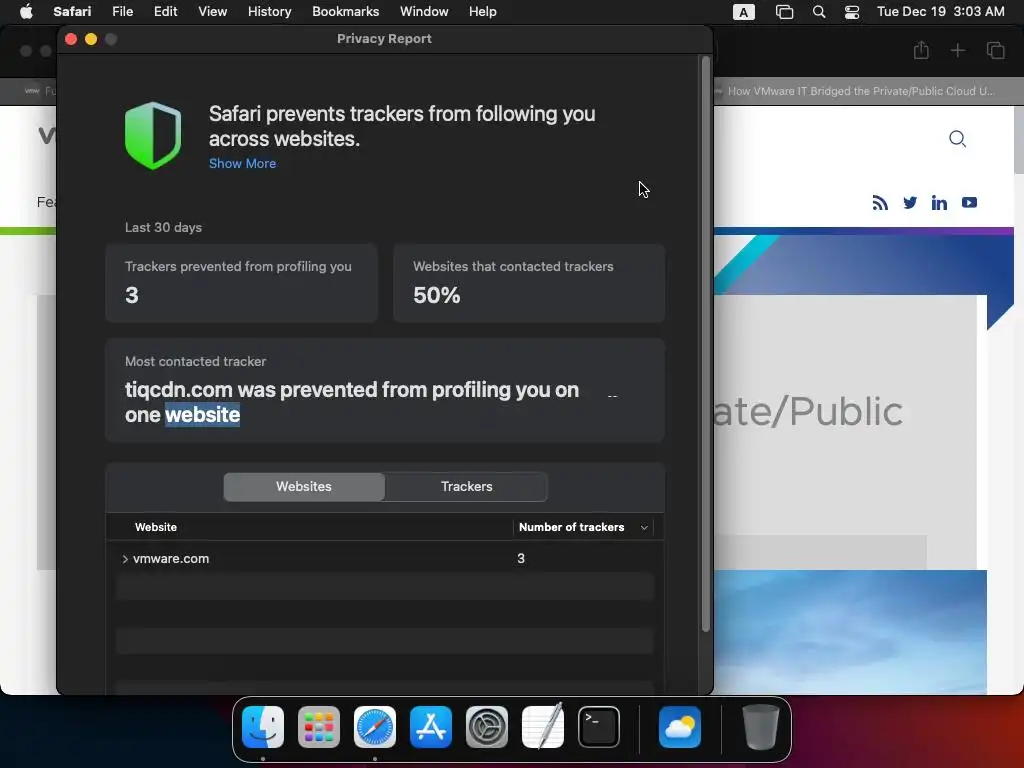
Task: Launch Terminal from the dock
Action: click(599, 727)
